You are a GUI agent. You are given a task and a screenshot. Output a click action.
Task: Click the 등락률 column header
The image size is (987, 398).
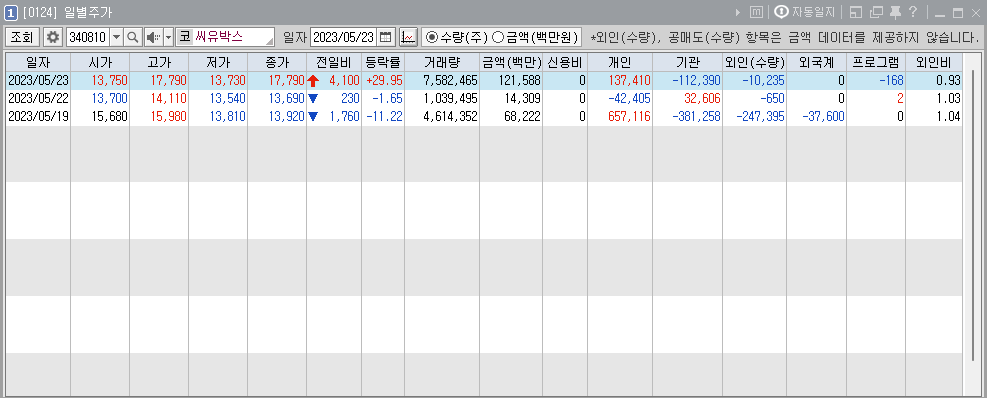point(383,62)
